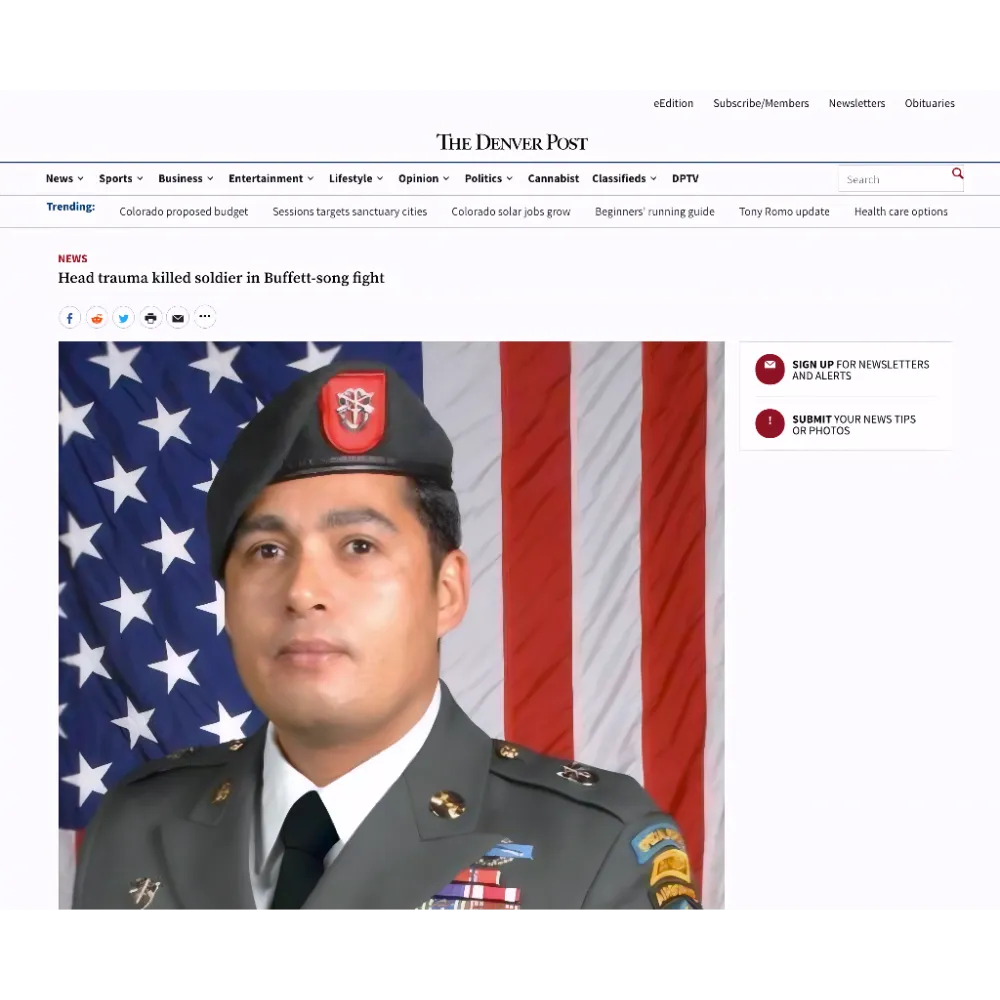Expand the News dropdown menu
Image resolution: width=1000 pixels, height=1000 pixels.
[x=64, y=179]
